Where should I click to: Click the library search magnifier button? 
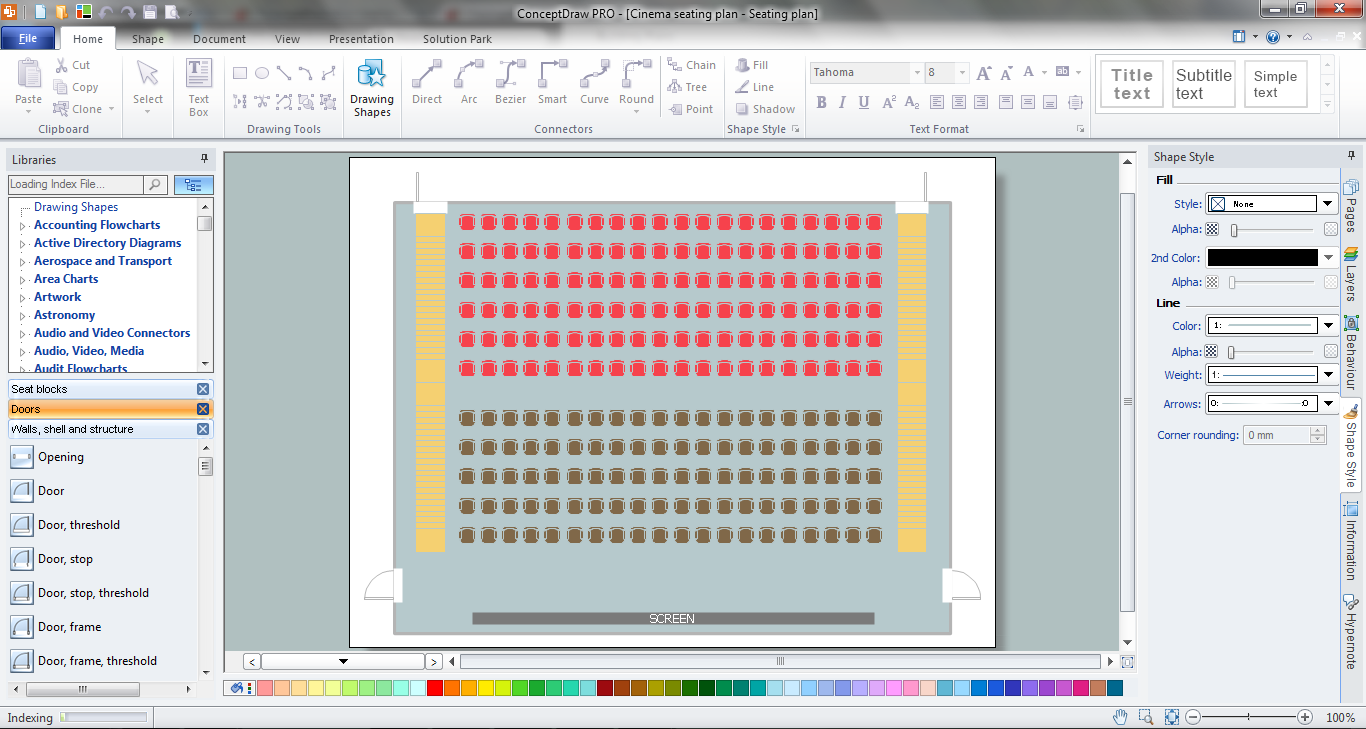156,185
